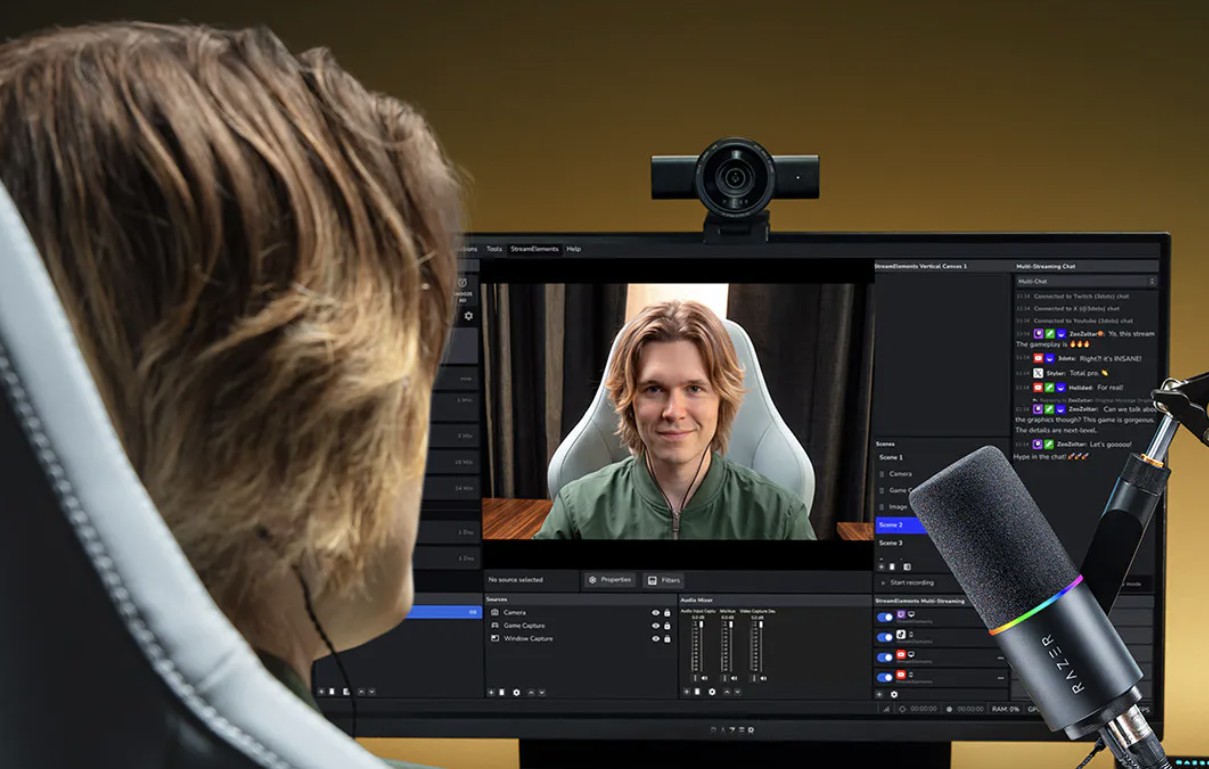Open the gear icon in the left sidebar
Image resolution: width=1209 pixels, height=769 pixels.
tap(468, 316)
